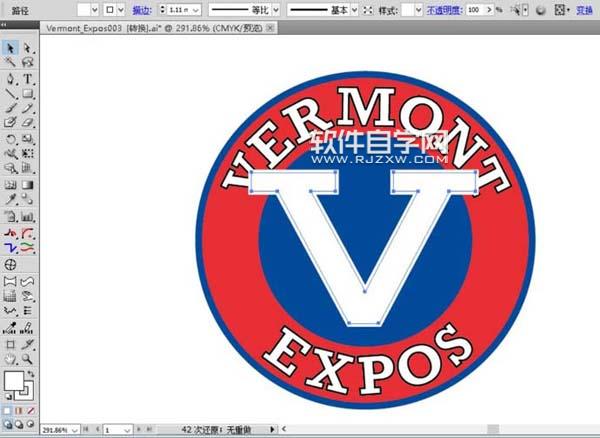Click the 不透明度 opacity link
Screen dimensions: 600x438
click(445, 9)
